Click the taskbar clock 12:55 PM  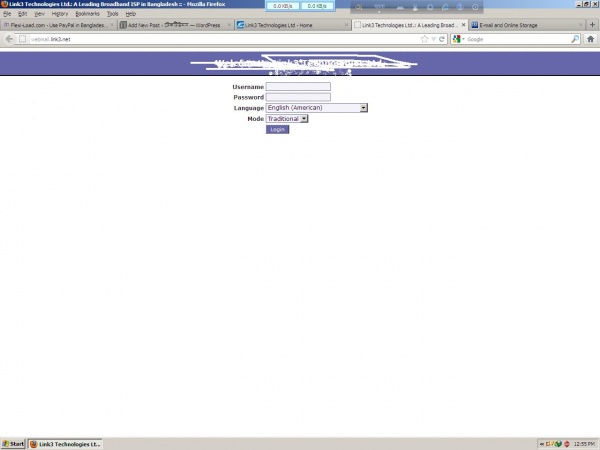point(584,444)
